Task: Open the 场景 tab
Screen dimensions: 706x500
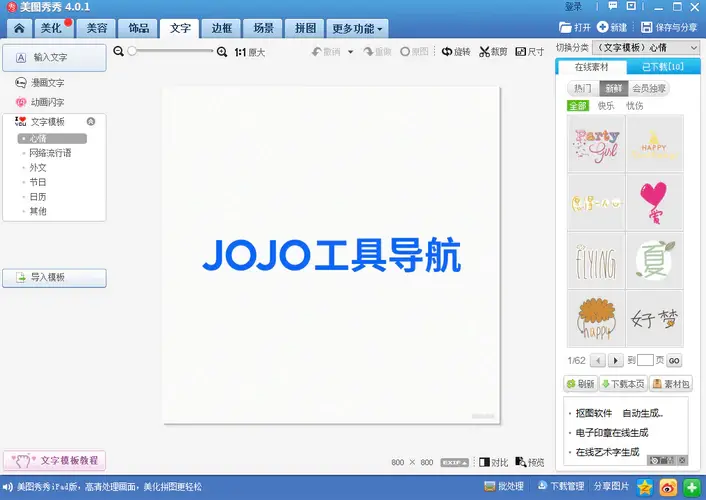Action: [263, 28]
